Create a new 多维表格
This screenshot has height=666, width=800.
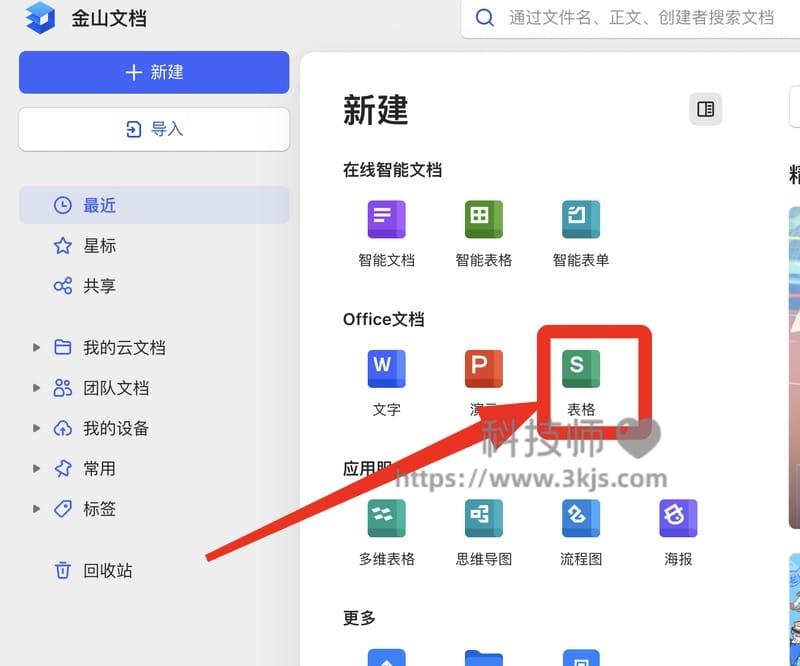point(386,532)
